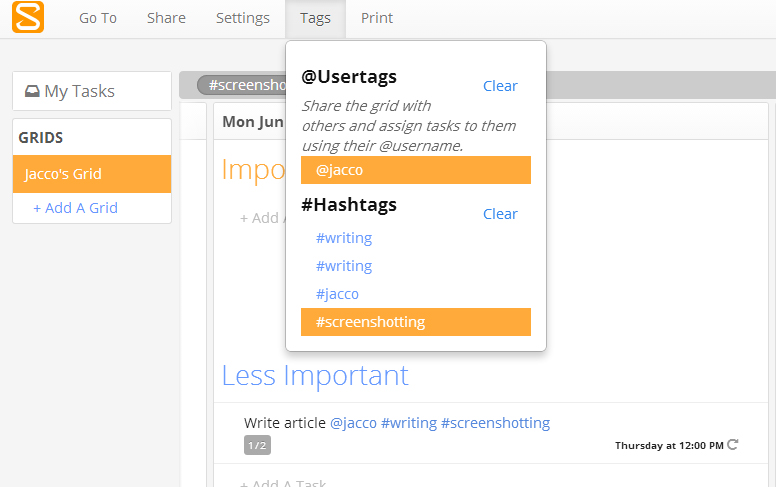The image size is (776, 487).
Task: Click the + Add A Grid link
Action: pyautogui.click(x=75, y=208)
